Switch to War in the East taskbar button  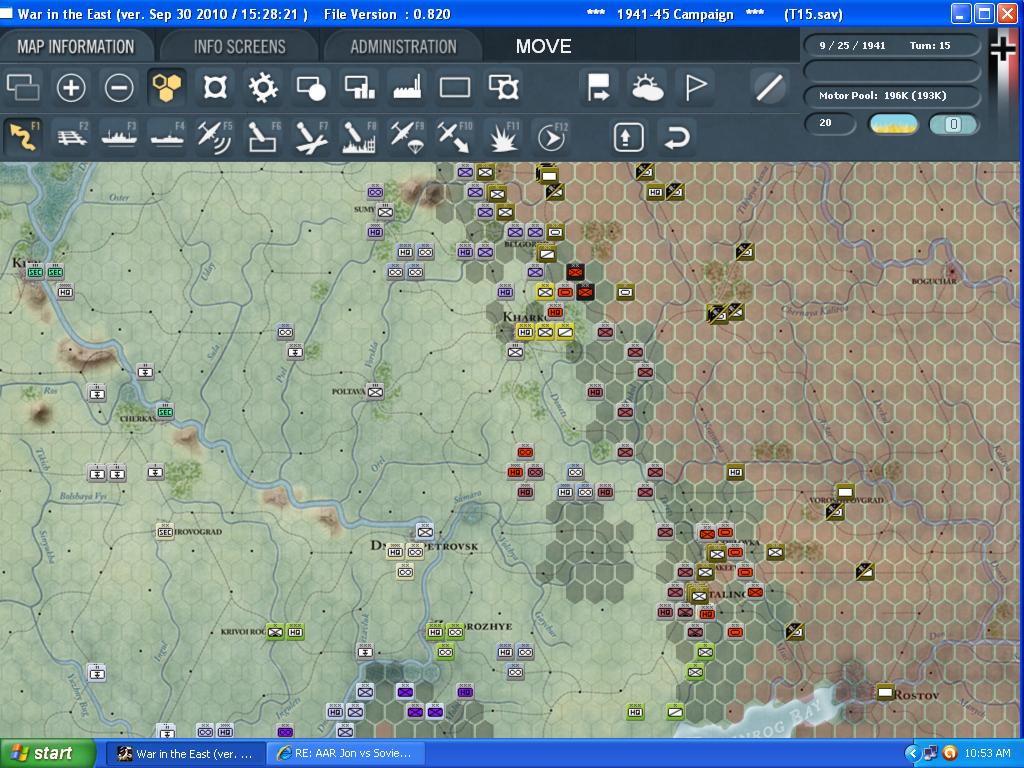pos(186,754)
